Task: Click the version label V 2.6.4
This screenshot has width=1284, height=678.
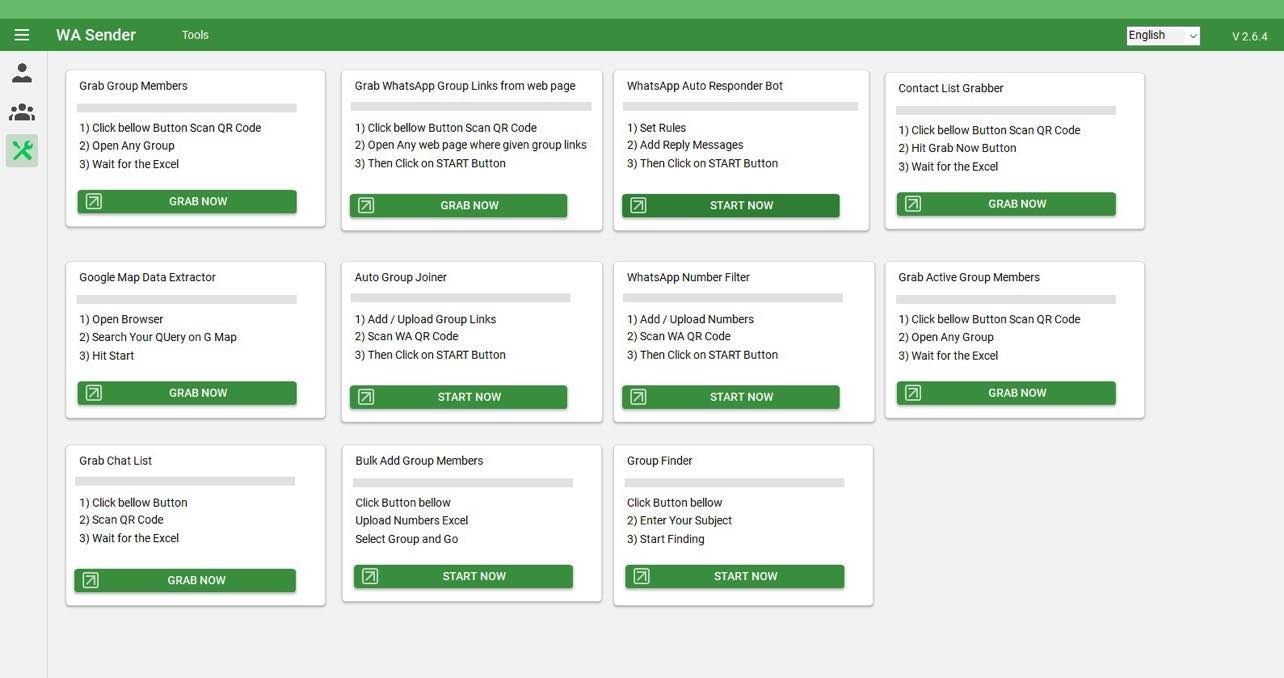Action: [x=1250, y=36]
